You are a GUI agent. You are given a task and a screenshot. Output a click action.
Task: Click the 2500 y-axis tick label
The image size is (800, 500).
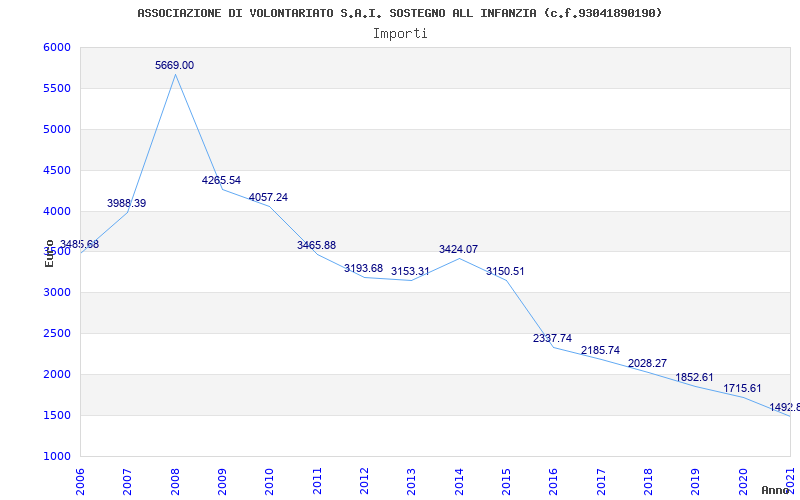click(x=57, y=333)
